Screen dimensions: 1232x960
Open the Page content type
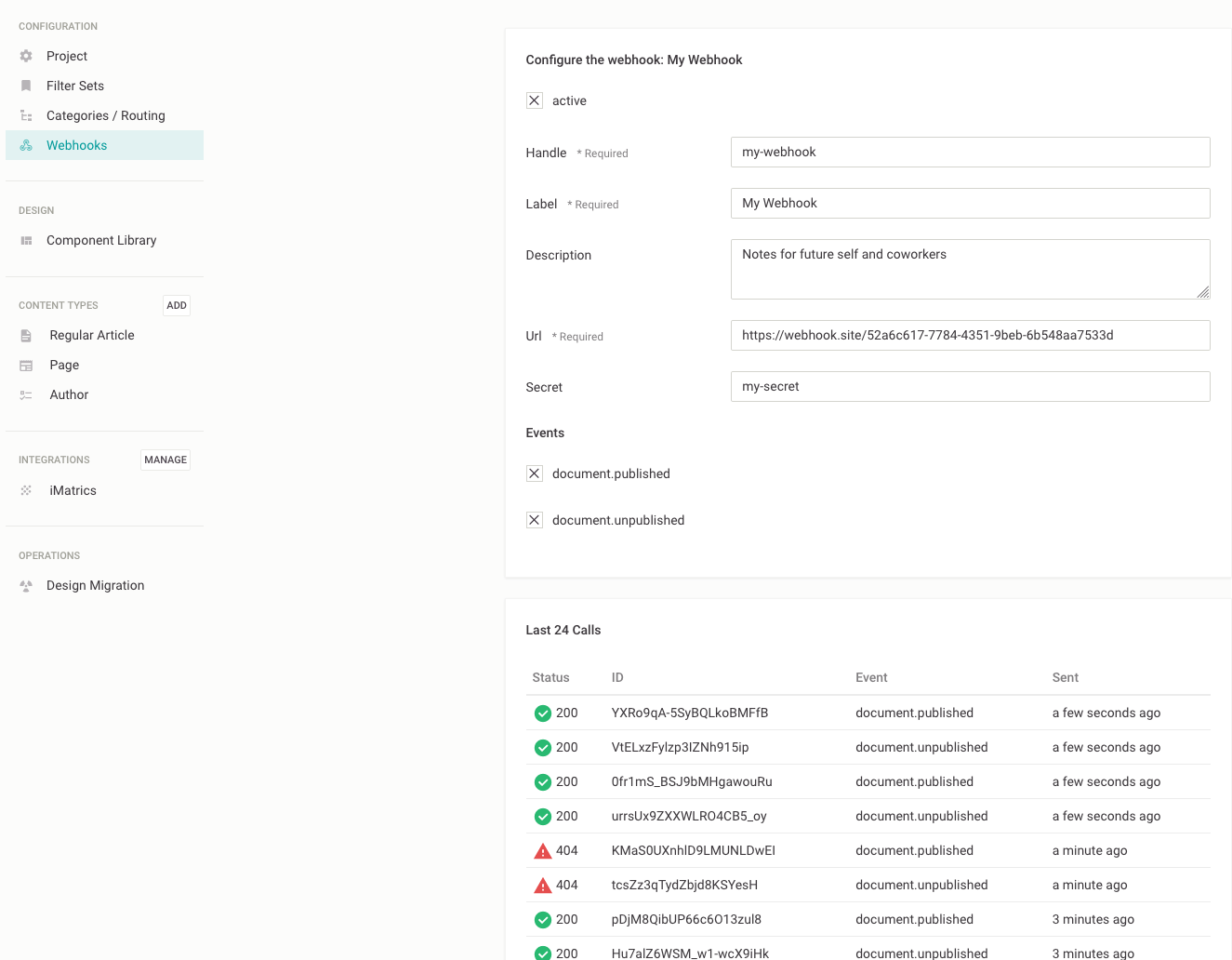pyautogui.click(x=64, y=365)
